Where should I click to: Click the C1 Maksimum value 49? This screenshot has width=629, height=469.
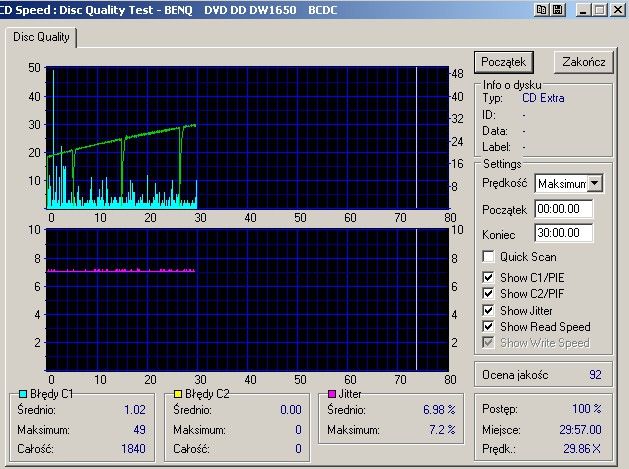pos(139,430)
